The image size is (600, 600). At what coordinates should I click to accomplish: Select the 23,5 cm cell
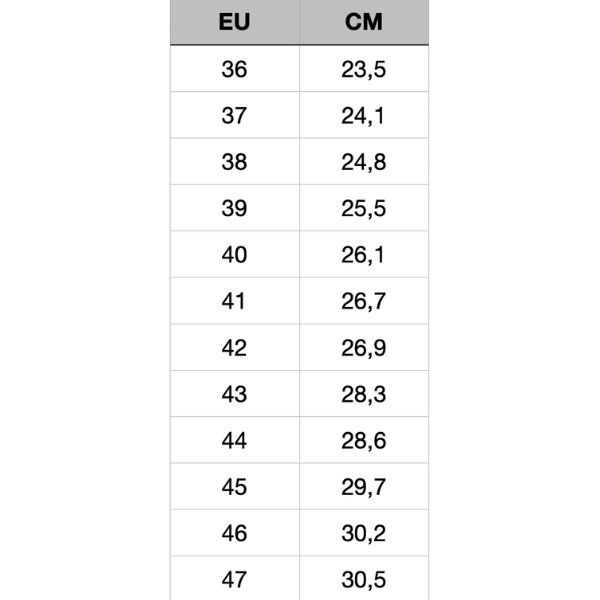tap(364, 69)
